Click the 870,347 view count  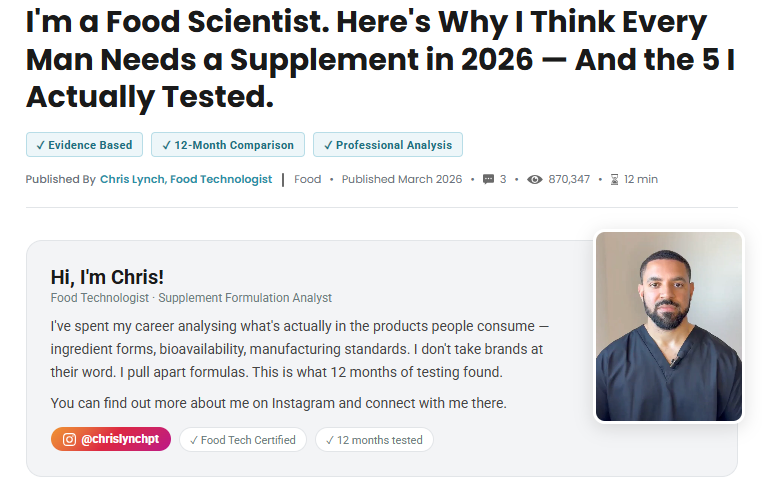[x=569, y=179]
